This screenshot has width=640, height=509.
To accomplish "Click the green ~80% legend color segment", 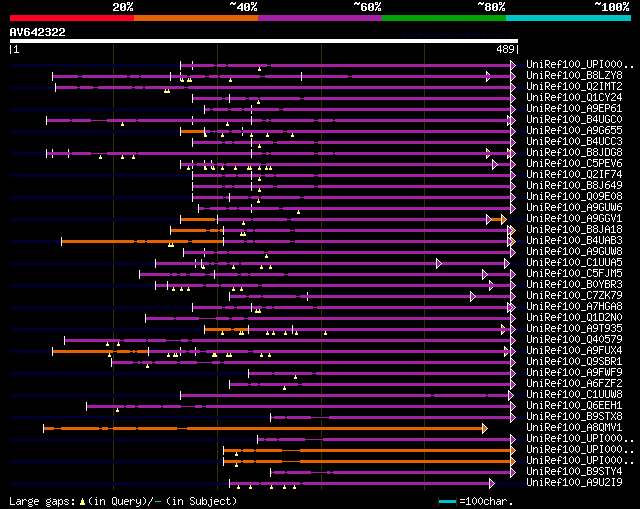I will coord(444,18).
